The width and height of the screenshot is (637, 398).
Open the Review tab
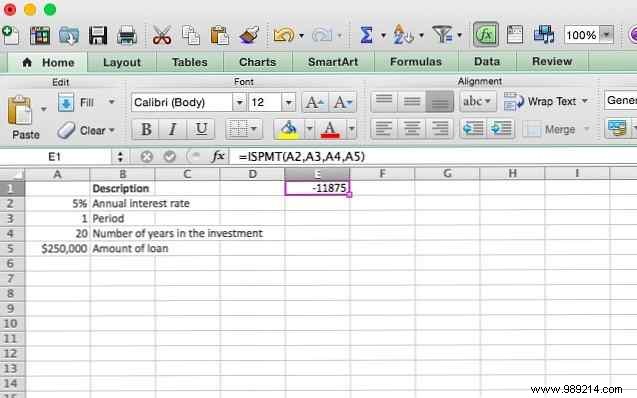tap(552, 61)
